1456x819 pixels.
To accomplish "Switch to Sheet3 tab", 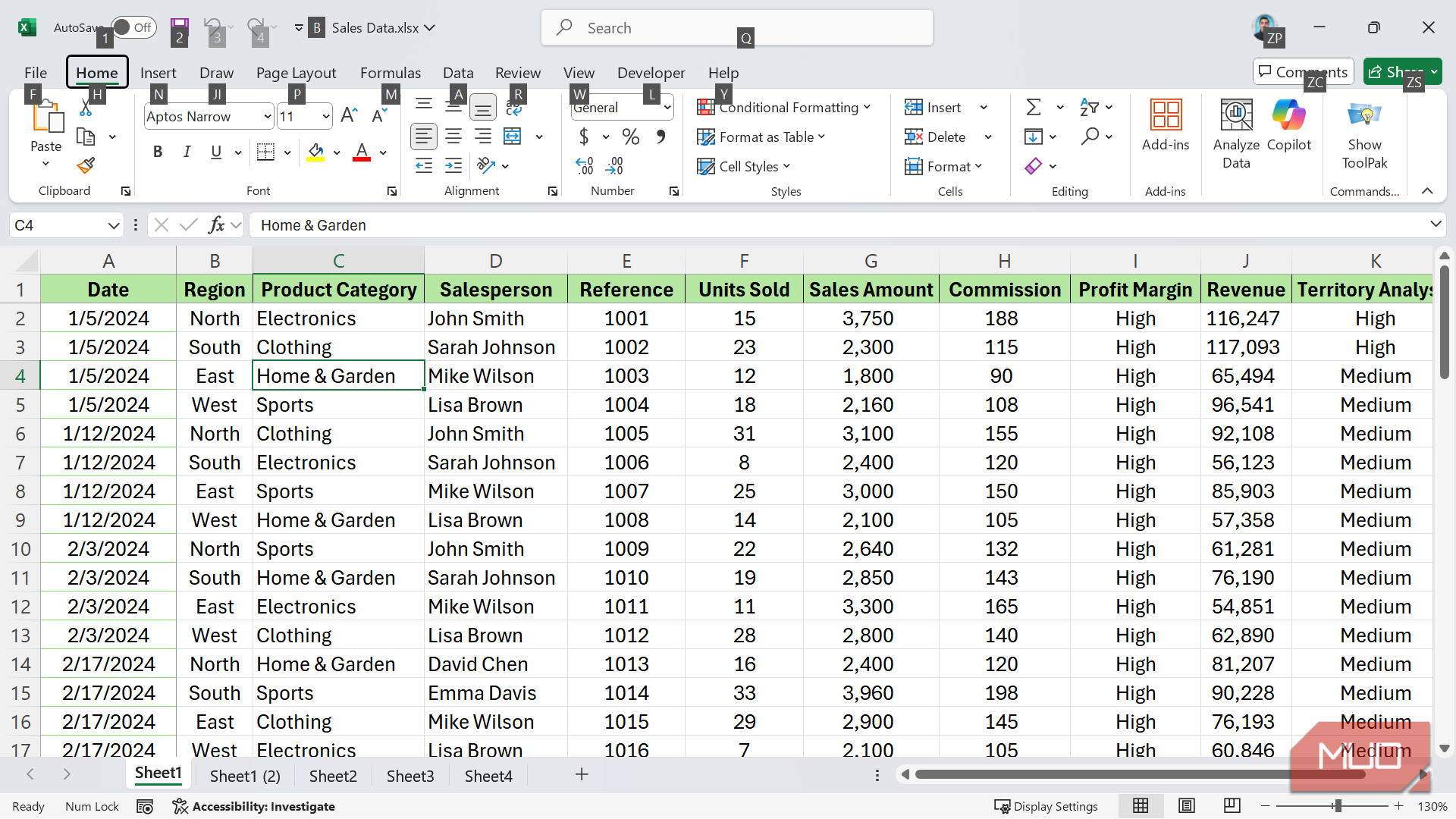I will coord(410,776).
